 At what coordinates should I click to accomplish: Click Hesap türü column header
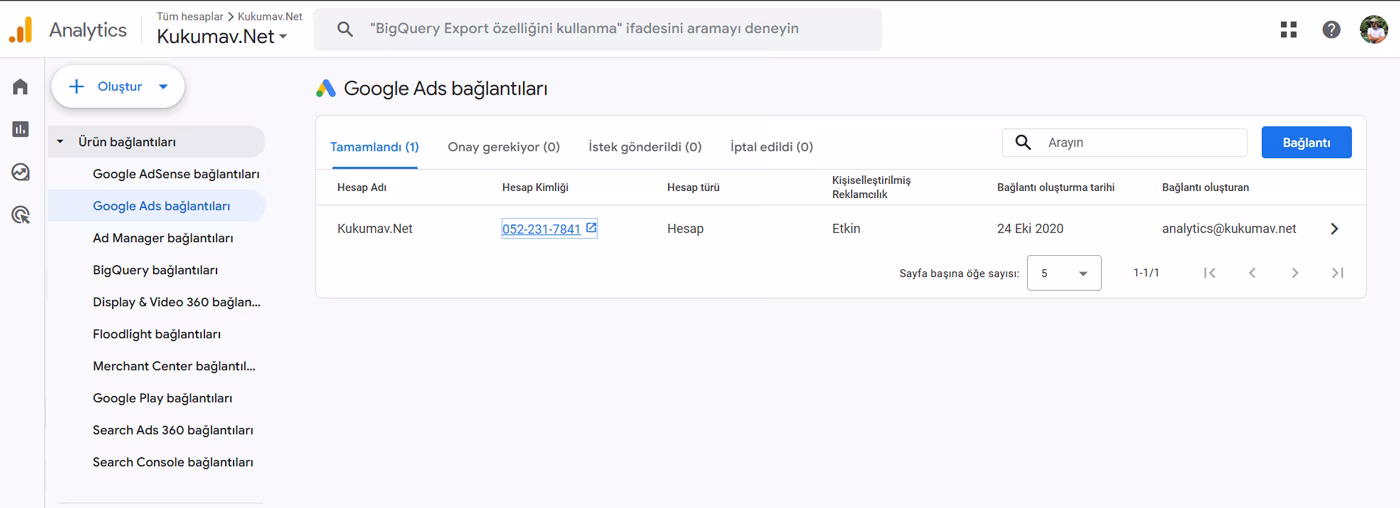click(x=693, y=187)
